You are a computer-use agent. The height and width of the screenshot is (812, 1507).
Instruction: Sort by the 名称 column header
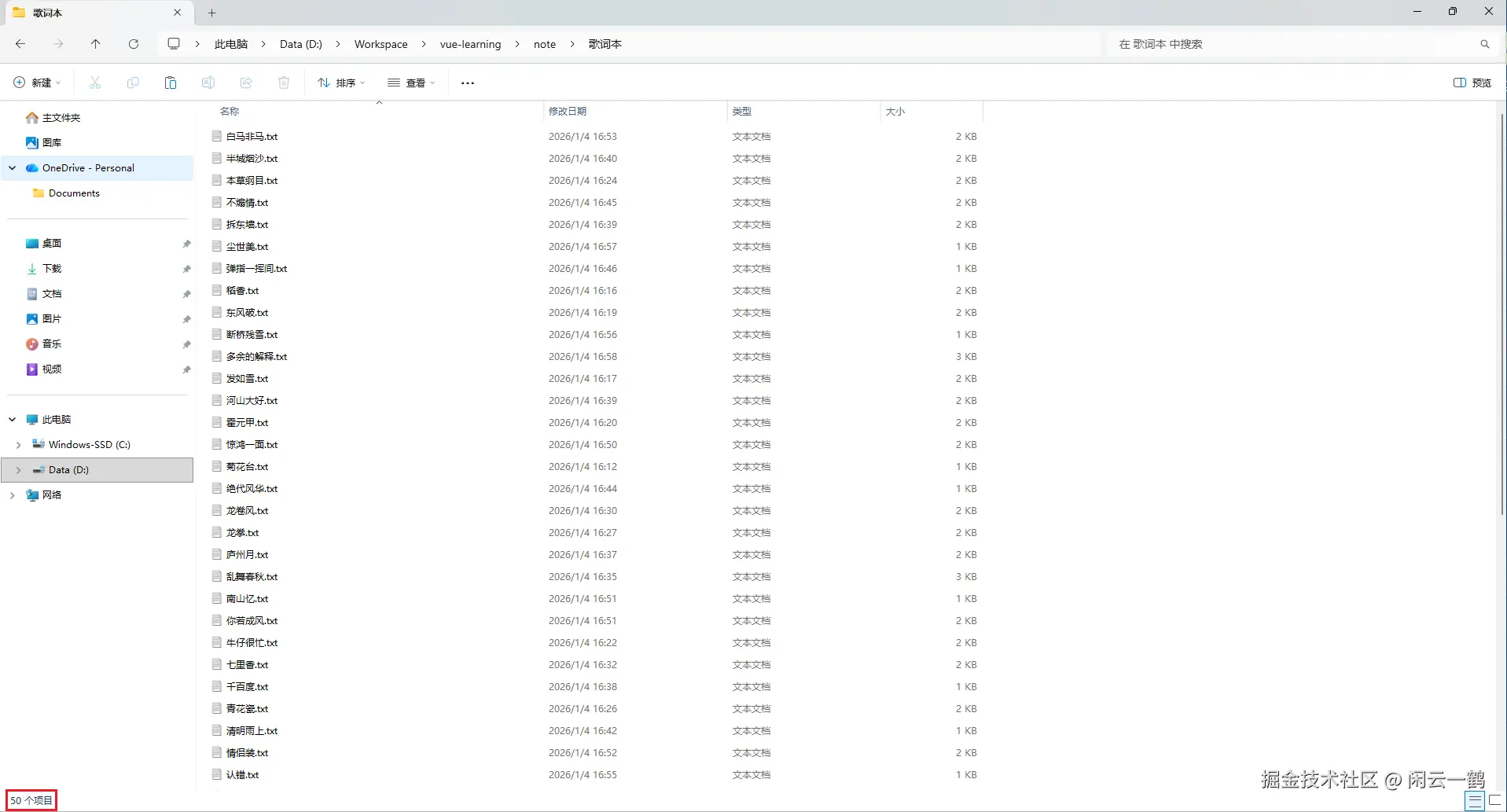(x=229, y=112)
